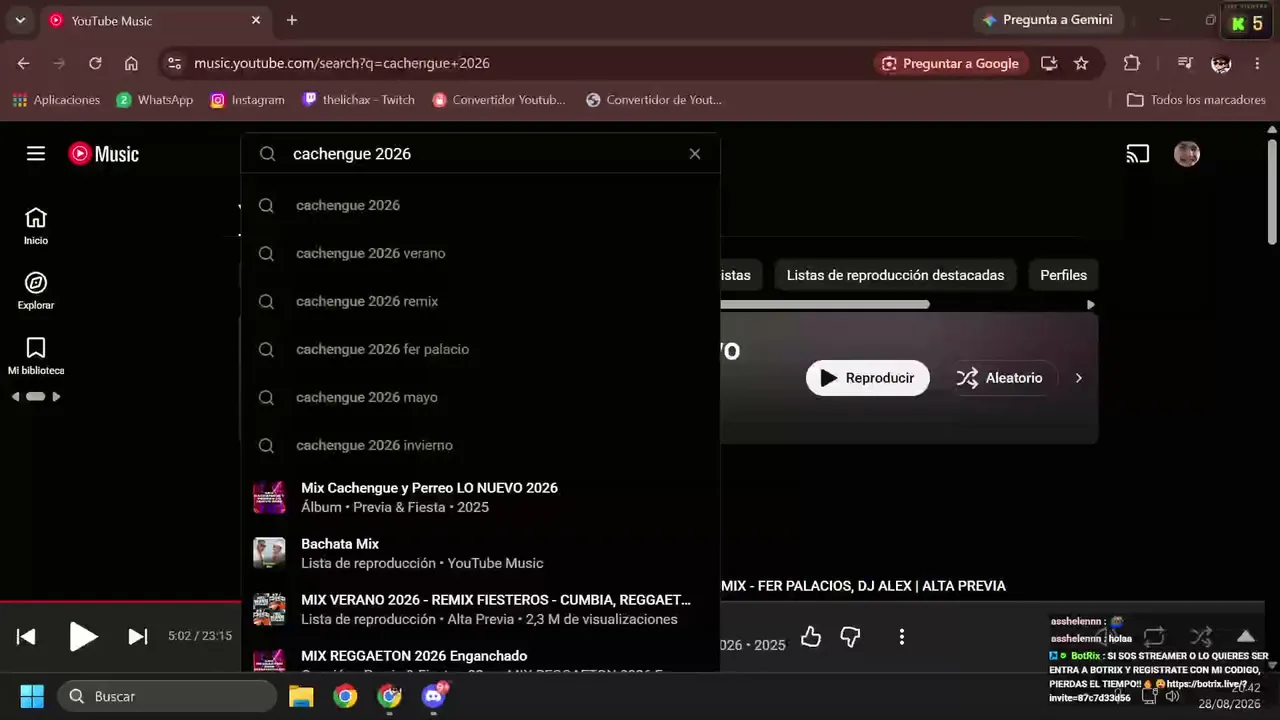Select suggestion "cachengue 2026 invierno"

point(480,445)
